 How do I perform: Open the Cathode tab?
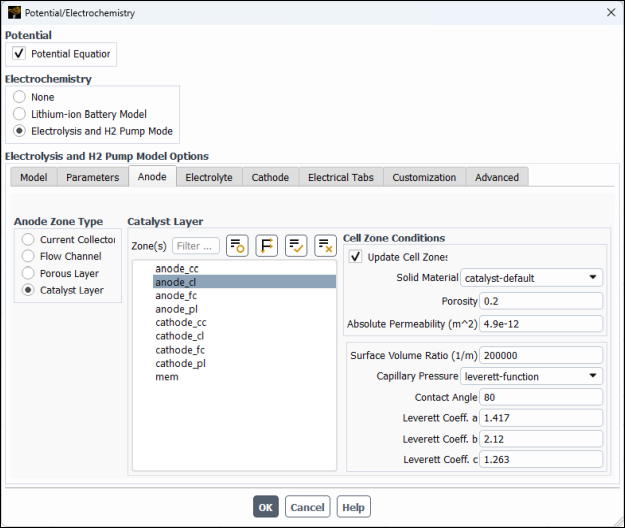tap(270, 177)
